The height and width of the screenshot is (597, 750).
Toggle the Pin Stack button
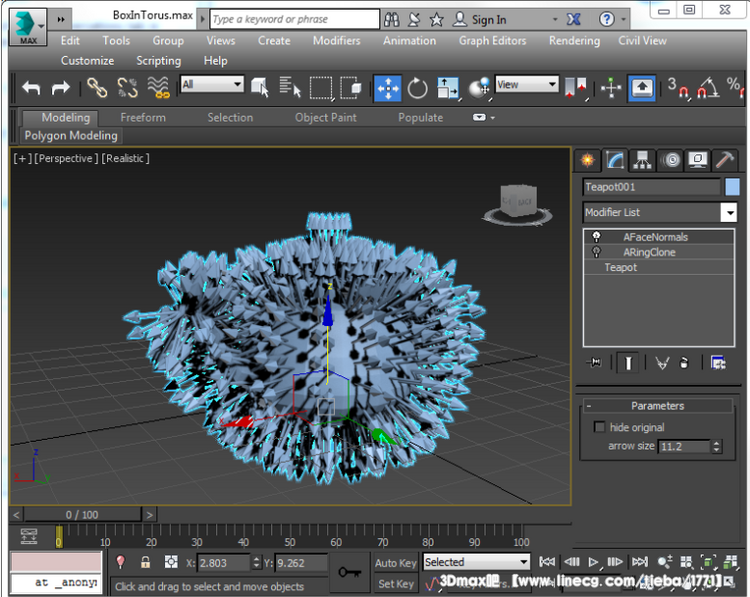pos(595,363)
